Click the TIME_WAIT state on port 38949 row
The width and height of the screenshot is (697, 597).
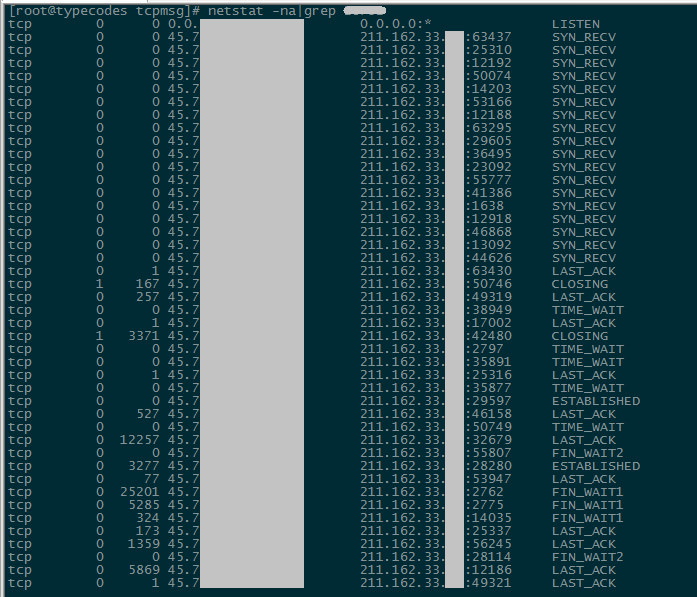(588, 310)
